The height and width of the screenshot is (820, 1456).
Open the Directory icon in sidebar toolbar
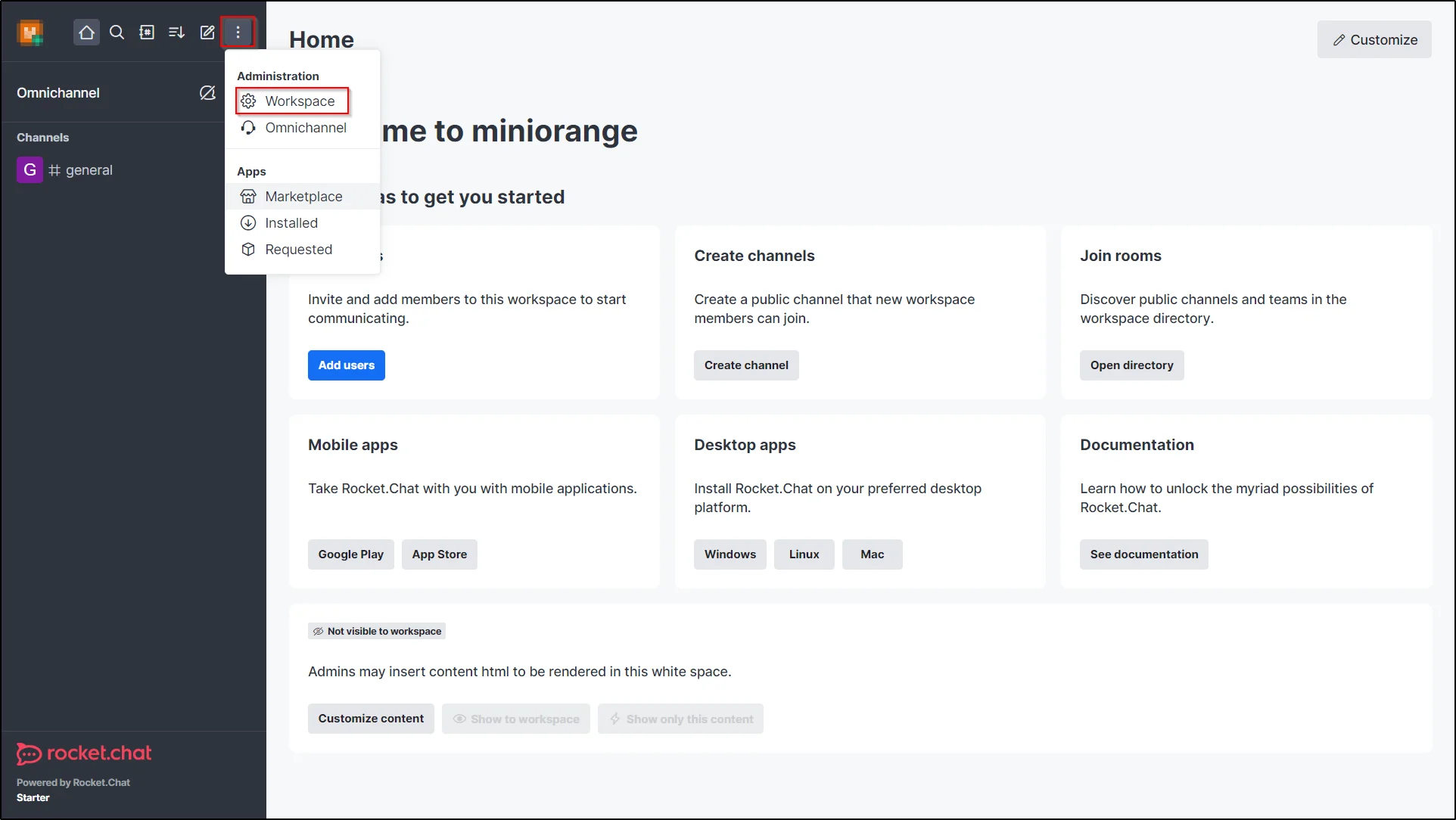point(147,33)
